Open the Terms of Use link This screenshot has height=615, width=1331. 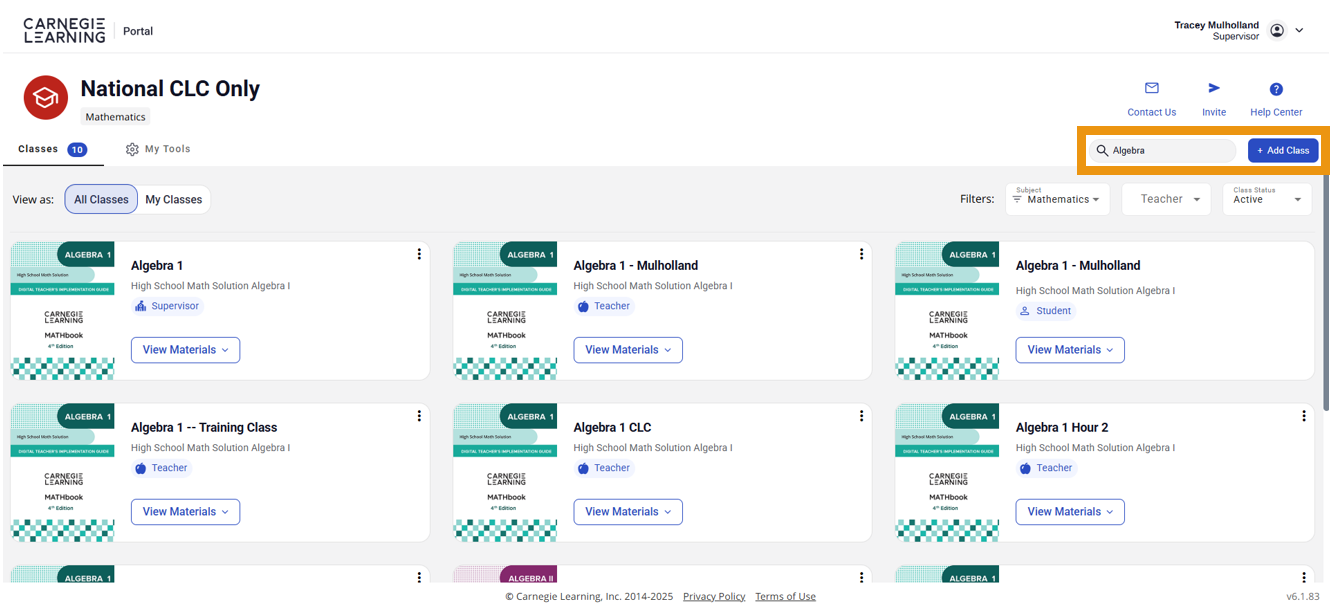click(785, 596)
